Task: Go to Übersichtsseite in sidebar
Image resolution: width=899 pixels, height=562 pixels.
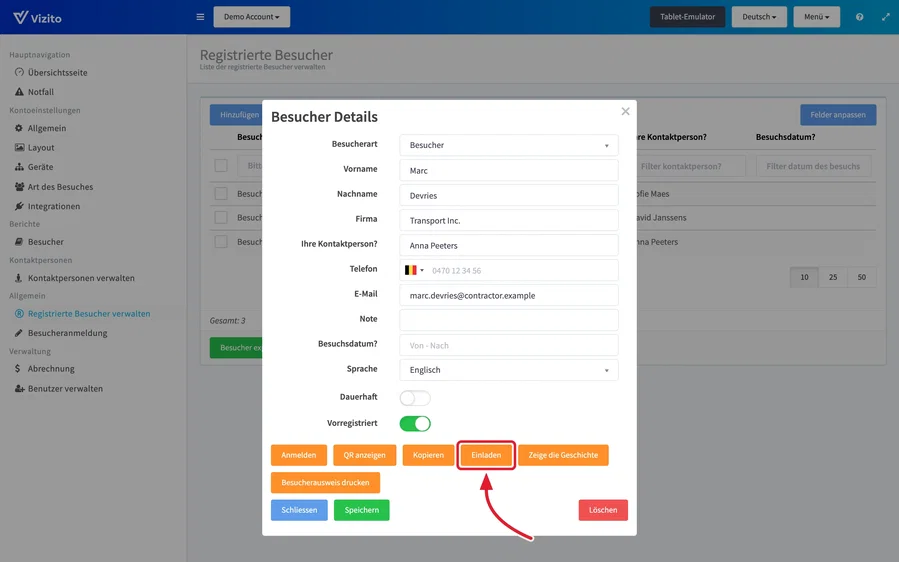Action: point(57,72)
